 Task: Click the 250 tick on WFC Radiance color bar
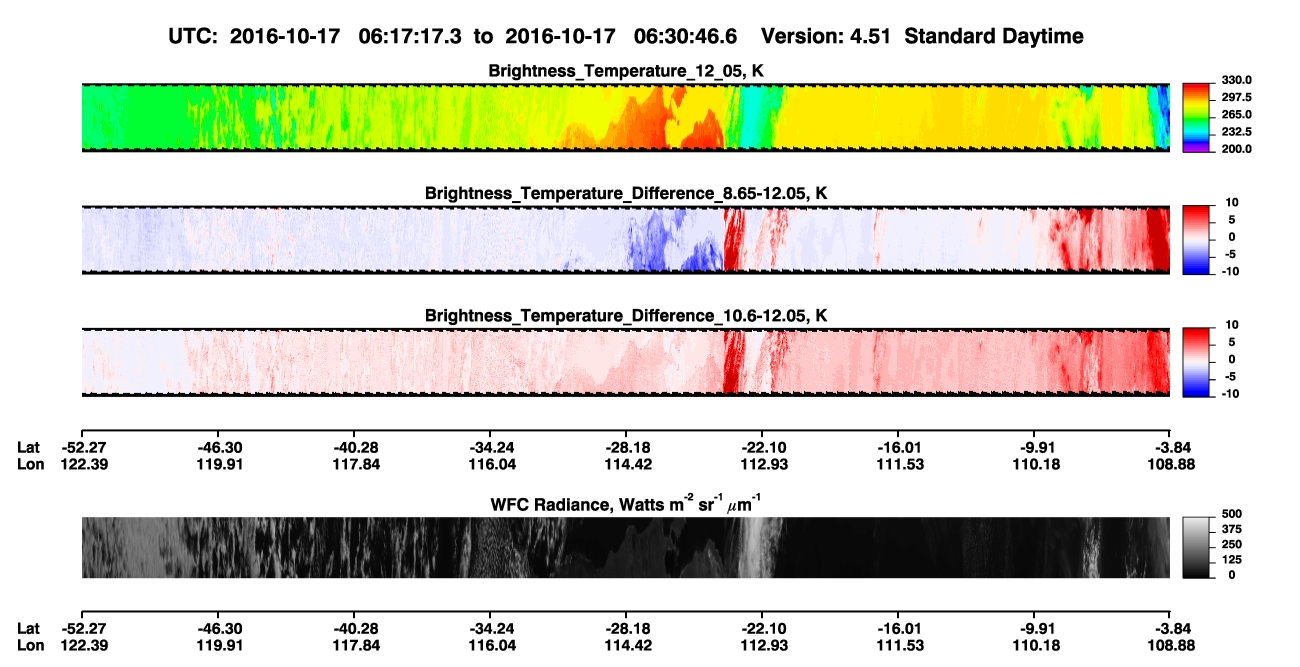coord(1233,544)
